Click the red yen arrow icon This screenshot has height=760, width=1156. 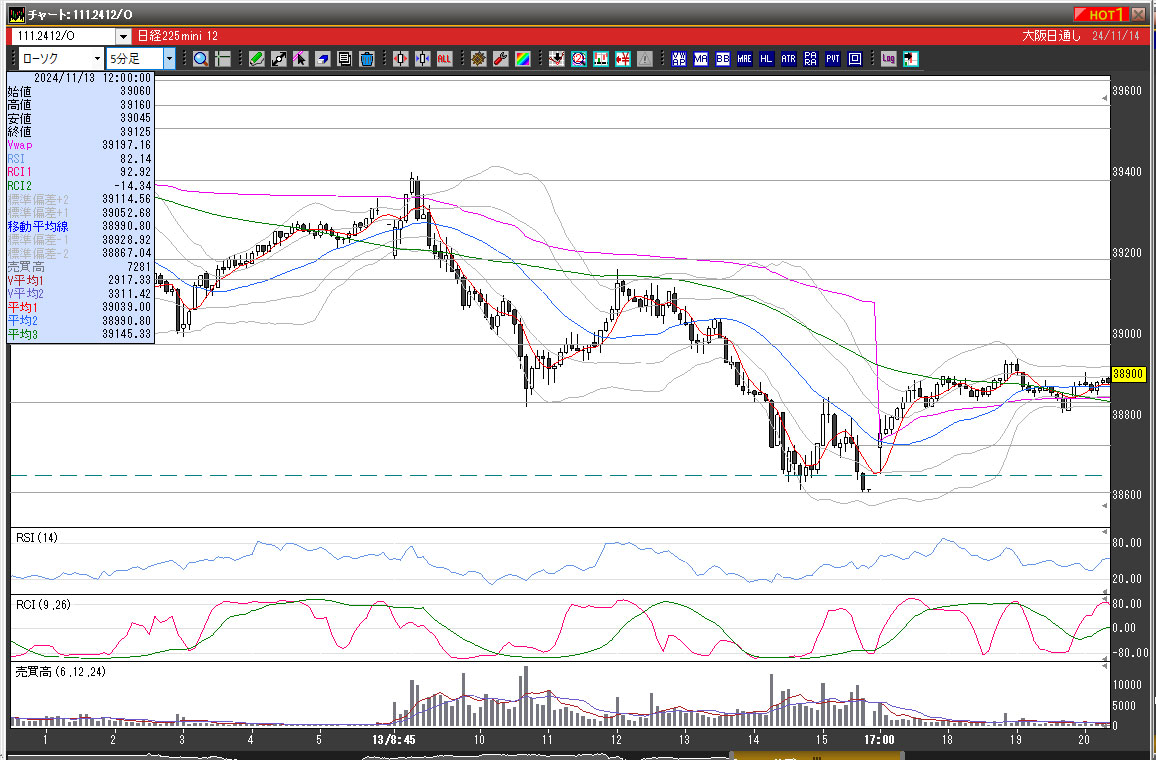click(623, 59)
